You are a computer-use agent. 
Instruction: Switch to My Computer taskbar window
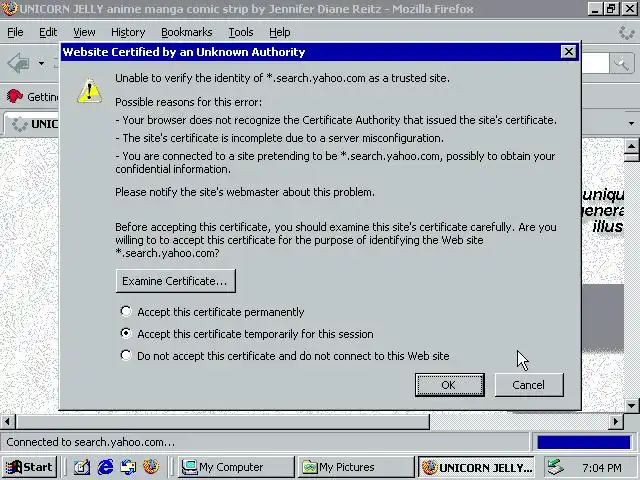coord(236,467)
